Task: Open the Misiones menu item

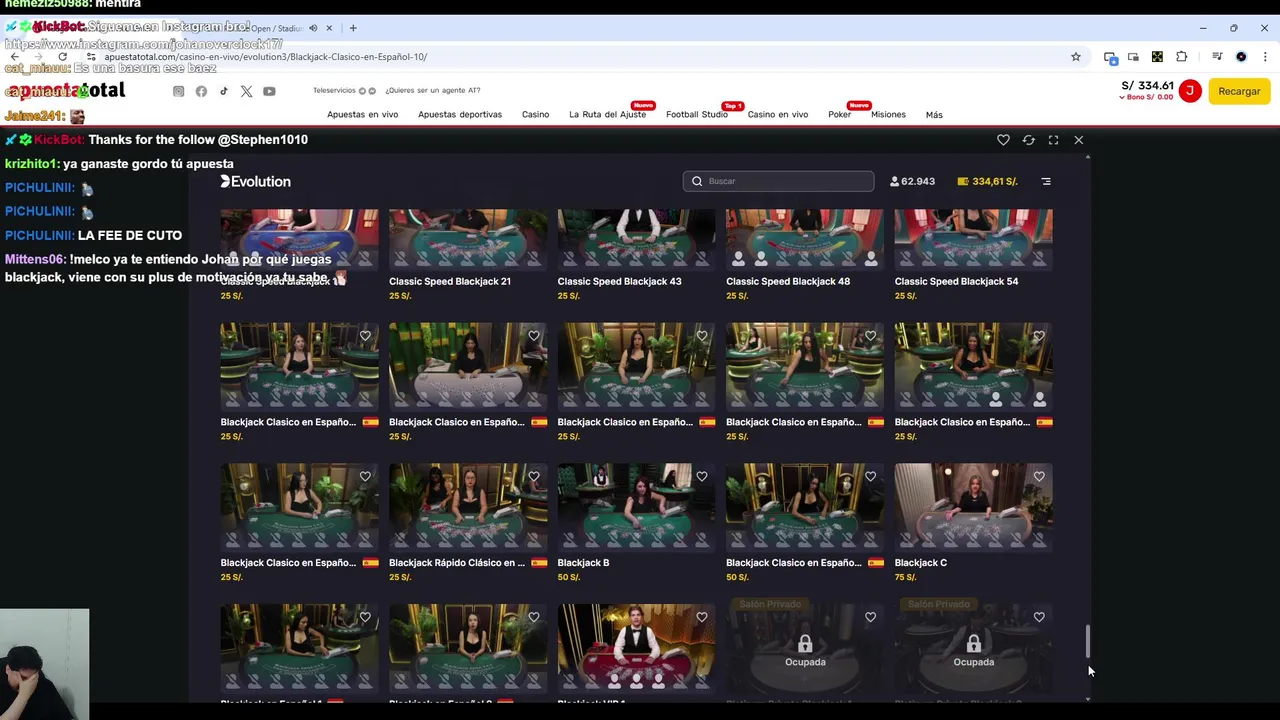Action: point(888,114)
